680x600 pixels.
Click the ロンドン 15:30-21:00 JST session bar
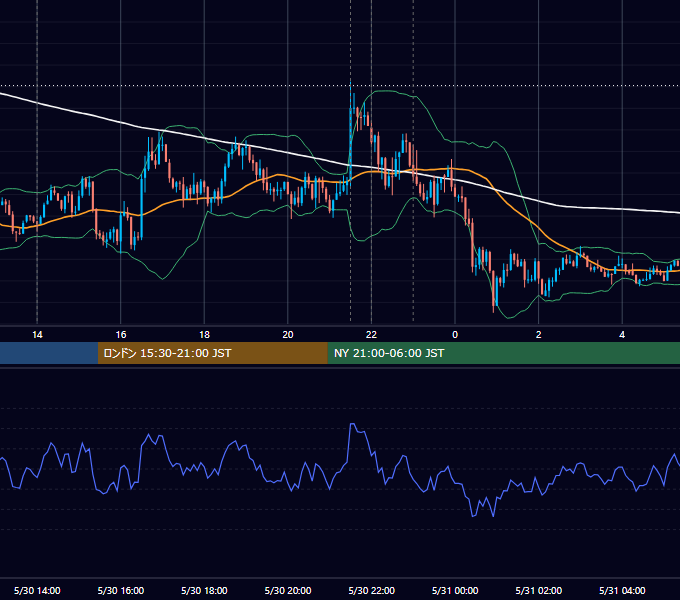212,353
